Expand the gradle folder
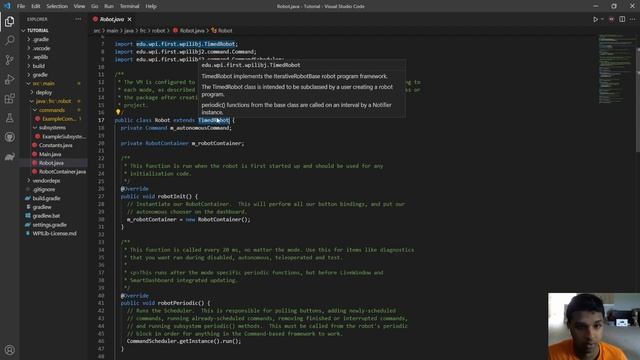The height and width of the screenshot is (360, 640). point(53,75)
